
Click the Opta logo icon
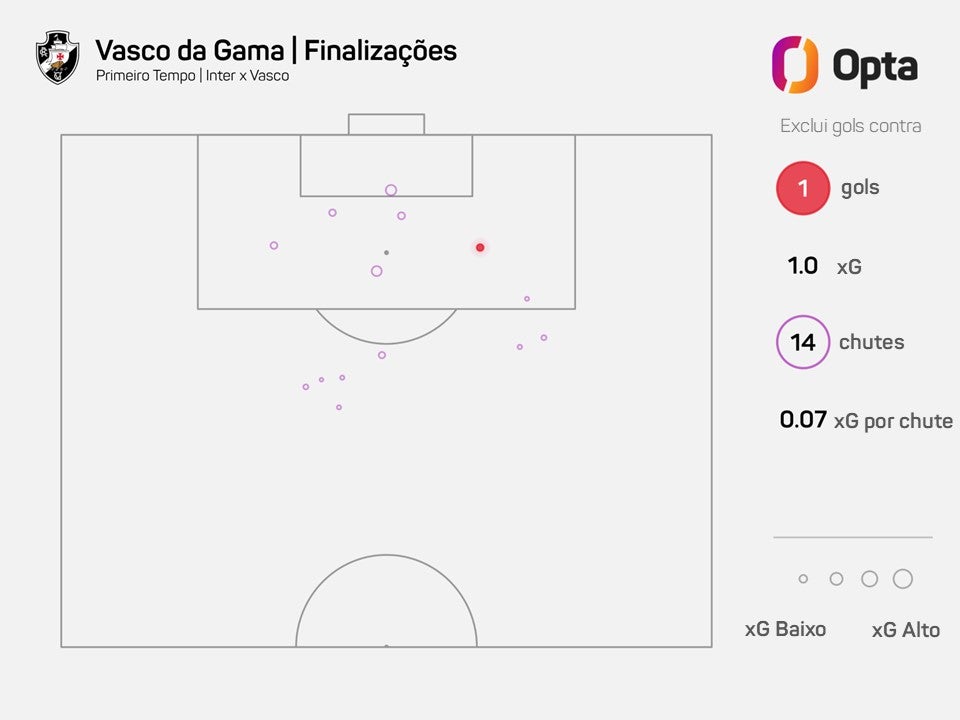[795, 65]
